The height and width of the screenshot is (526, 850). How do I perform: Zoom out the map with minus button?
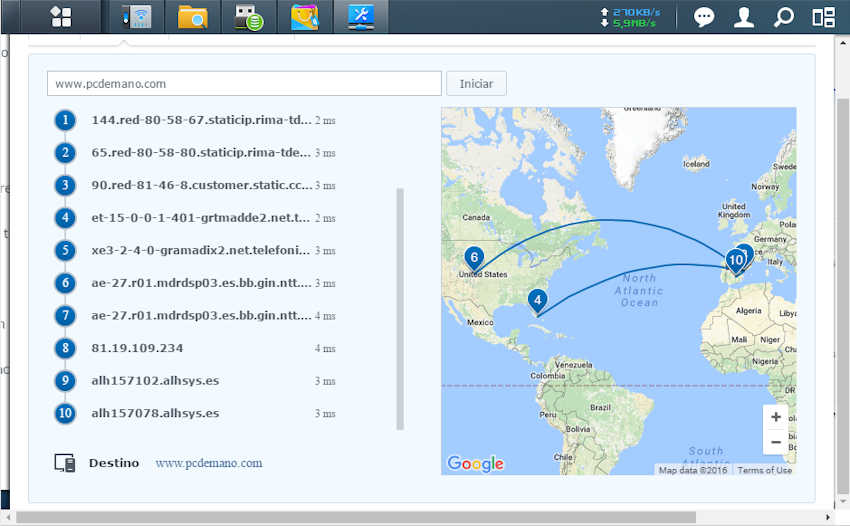776,442
